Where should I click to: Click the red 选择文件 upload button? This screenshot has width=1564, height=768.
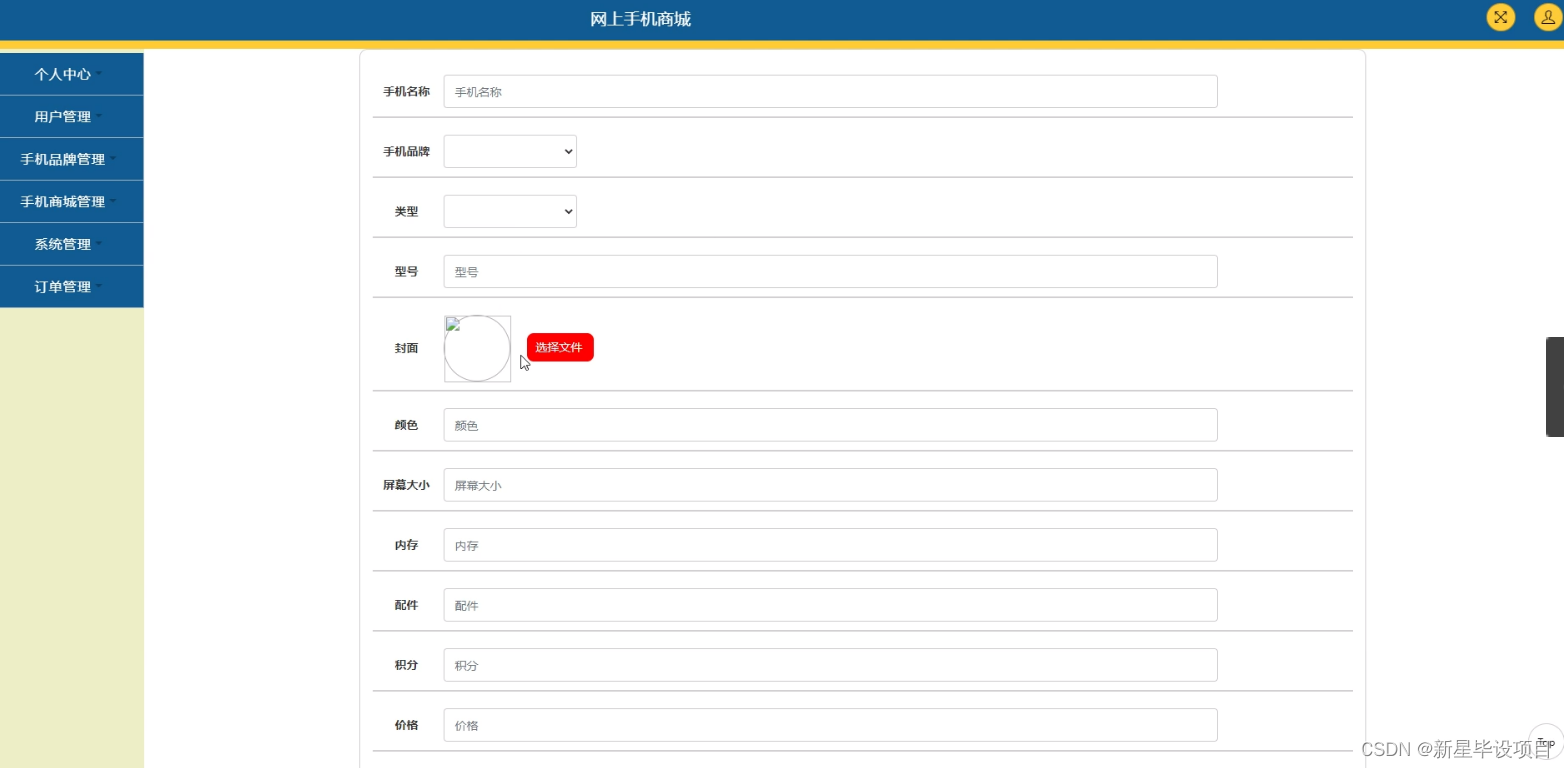(x=559, y=347)
